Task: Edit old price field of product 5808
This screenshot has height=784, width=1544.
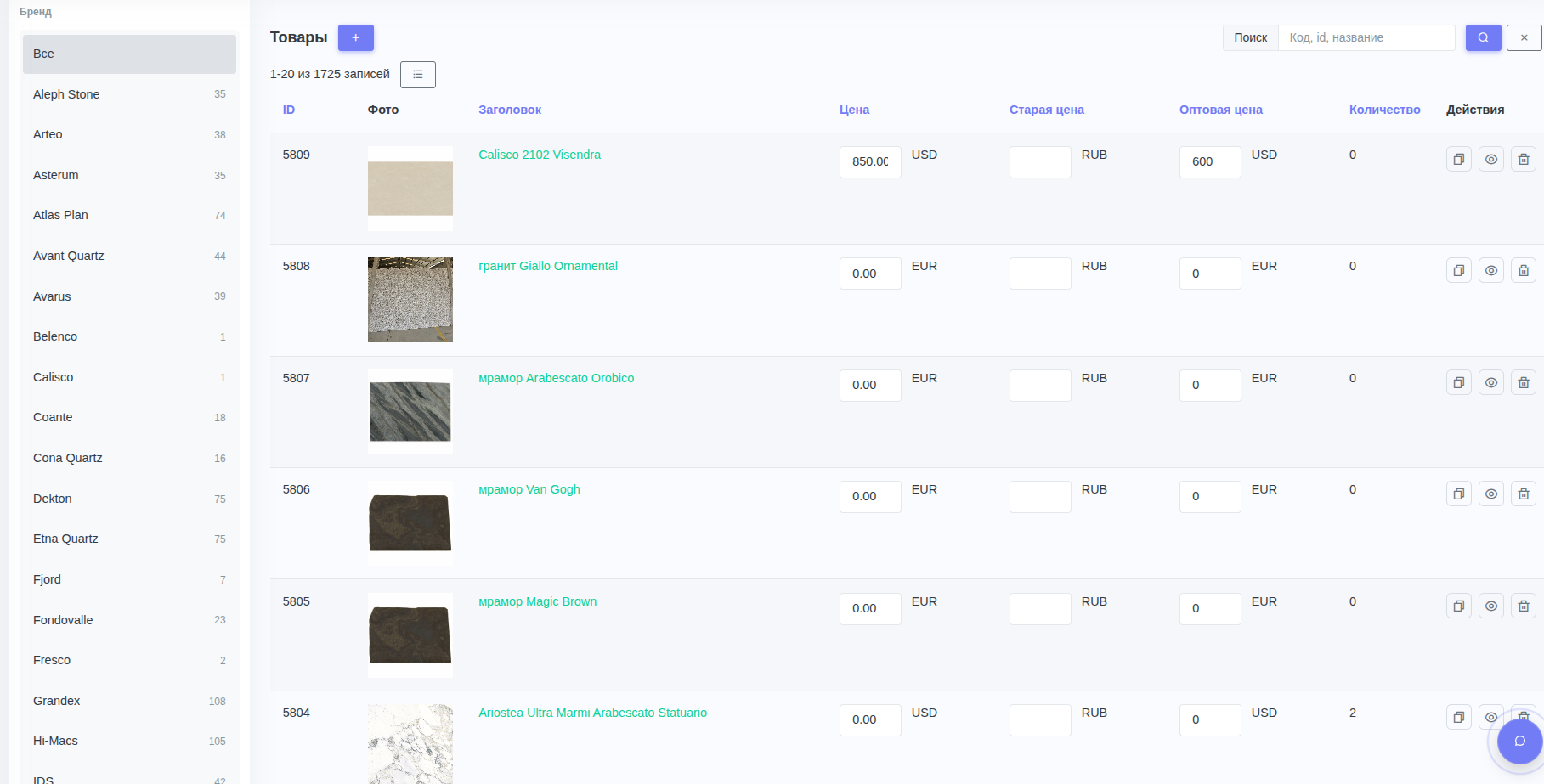Action: click(x=1040, y=274)
